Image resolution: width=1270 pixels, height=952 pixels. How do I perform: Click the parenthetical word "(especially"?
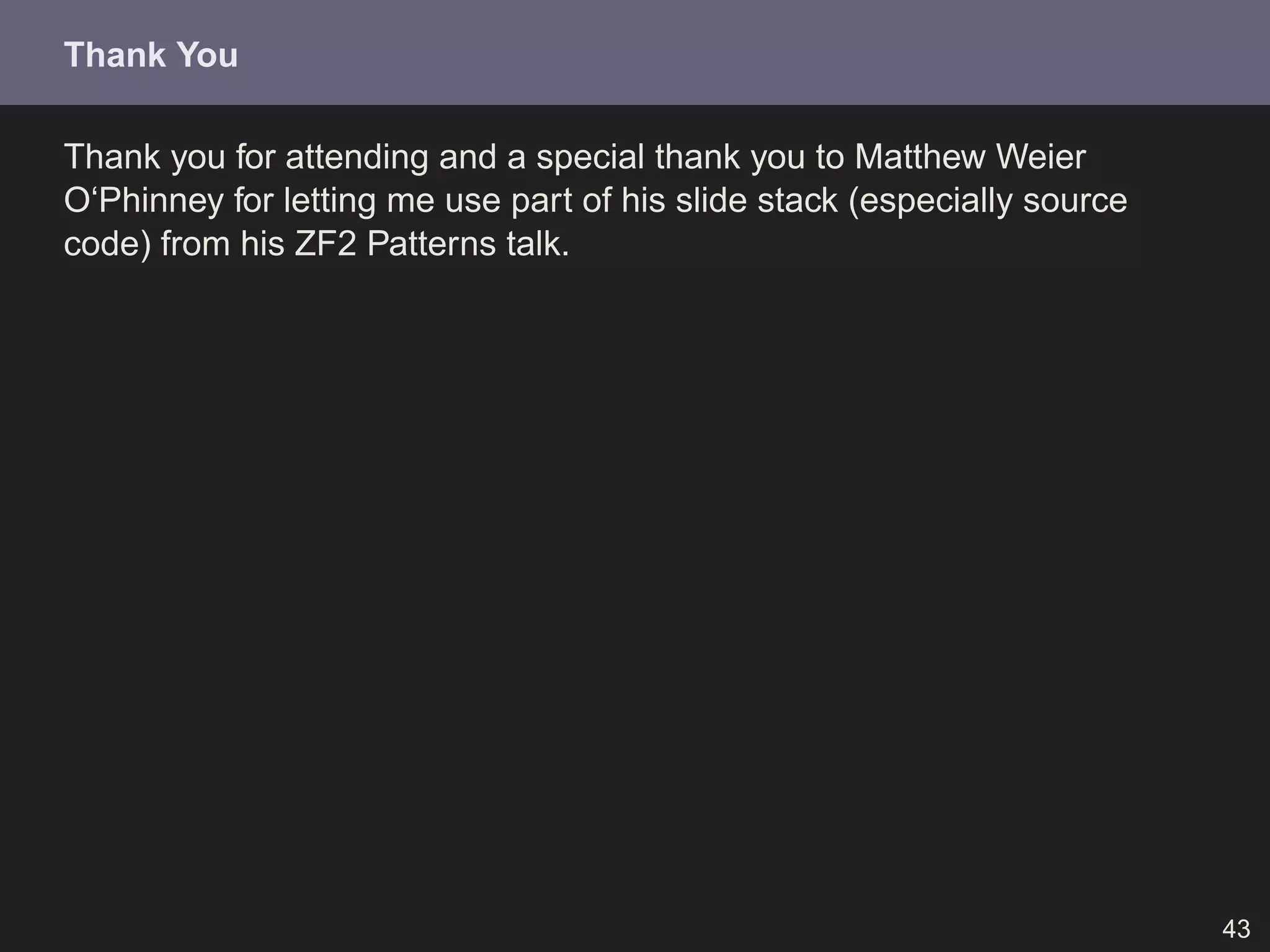[930, 202]
